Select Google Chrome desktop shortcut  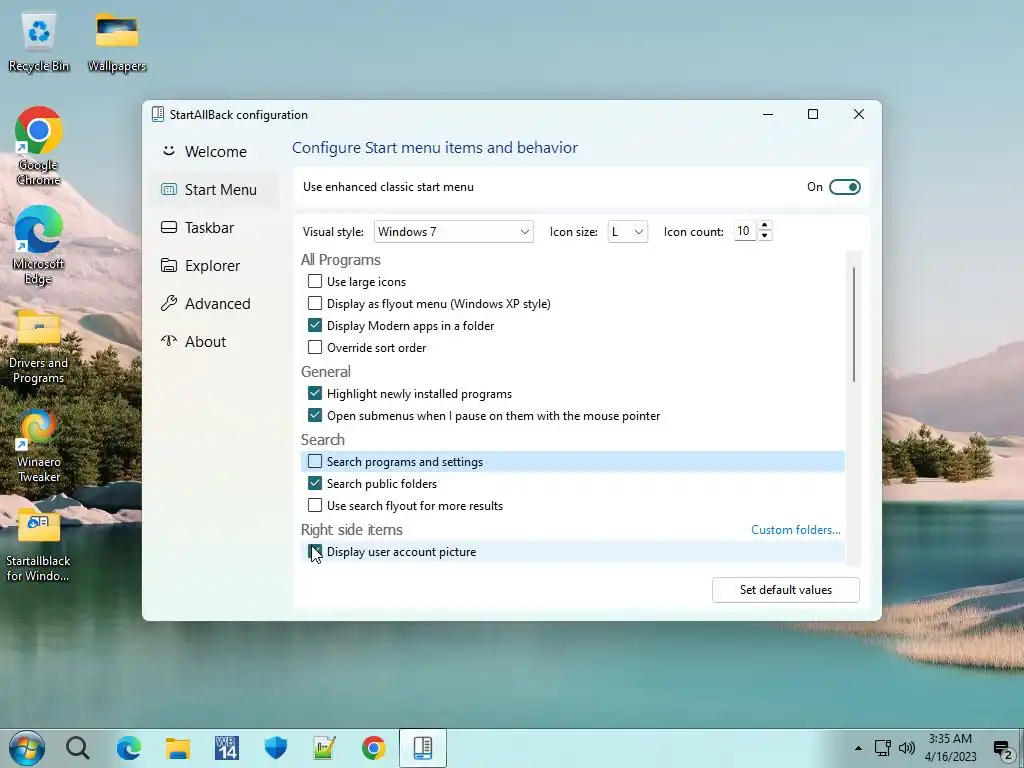point(39,147)
